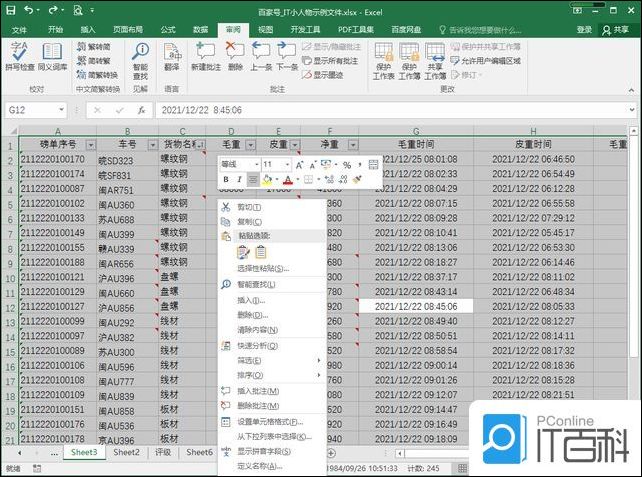Screen dimensions: 642x477
Task: Add a new sheet with plus button
Action: pyautogui.click(x=331, y=453)
